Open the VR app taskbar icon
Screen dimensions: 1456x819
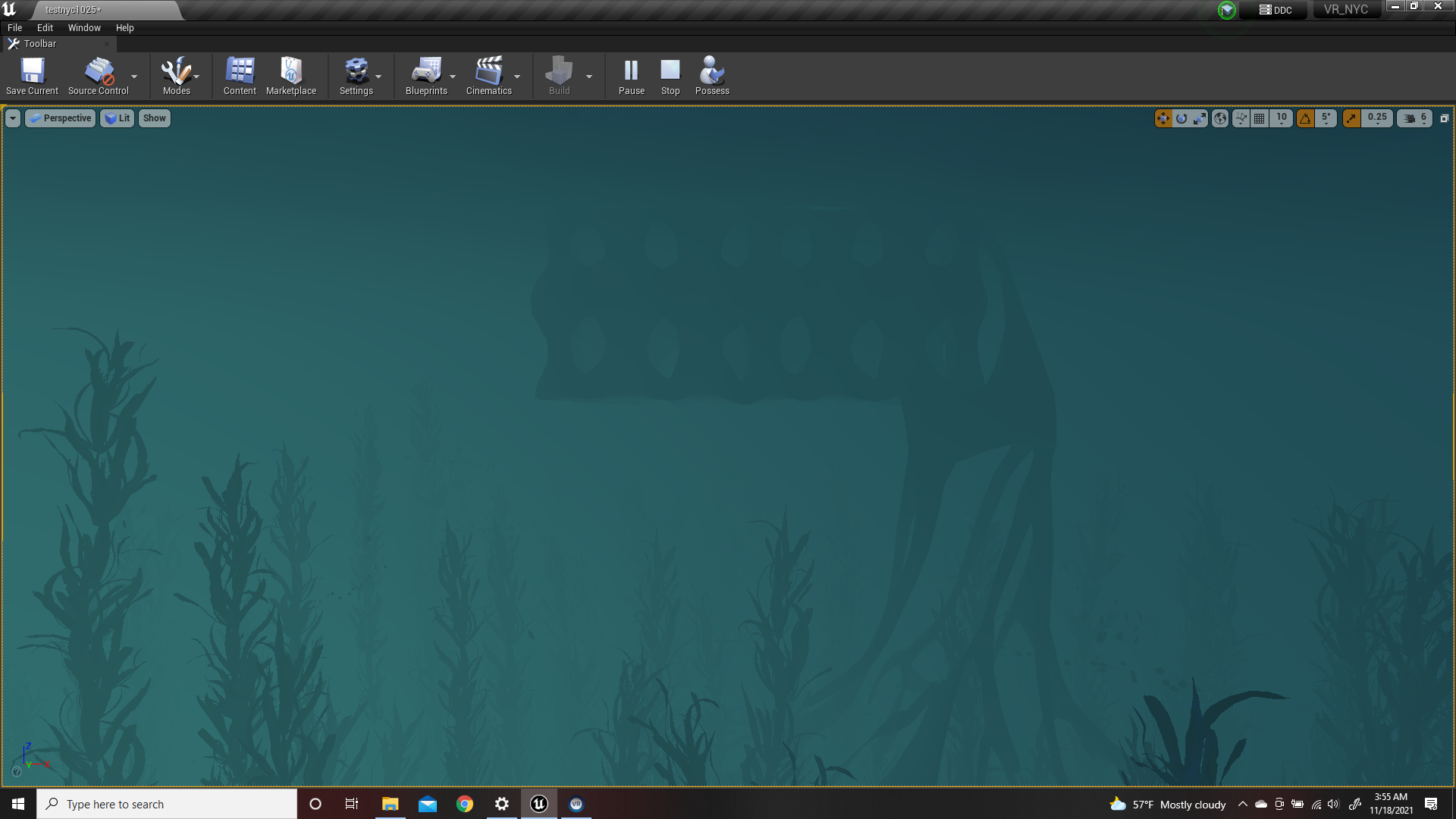coord(576,804)
